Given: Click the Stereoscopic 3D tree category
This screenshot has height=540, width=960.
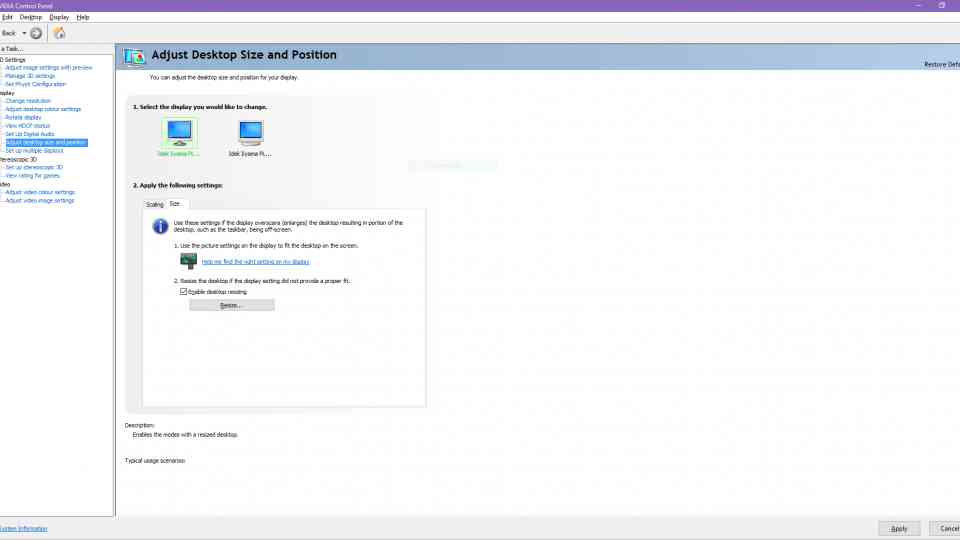Looking at the screenshot, I should [18, 159].
